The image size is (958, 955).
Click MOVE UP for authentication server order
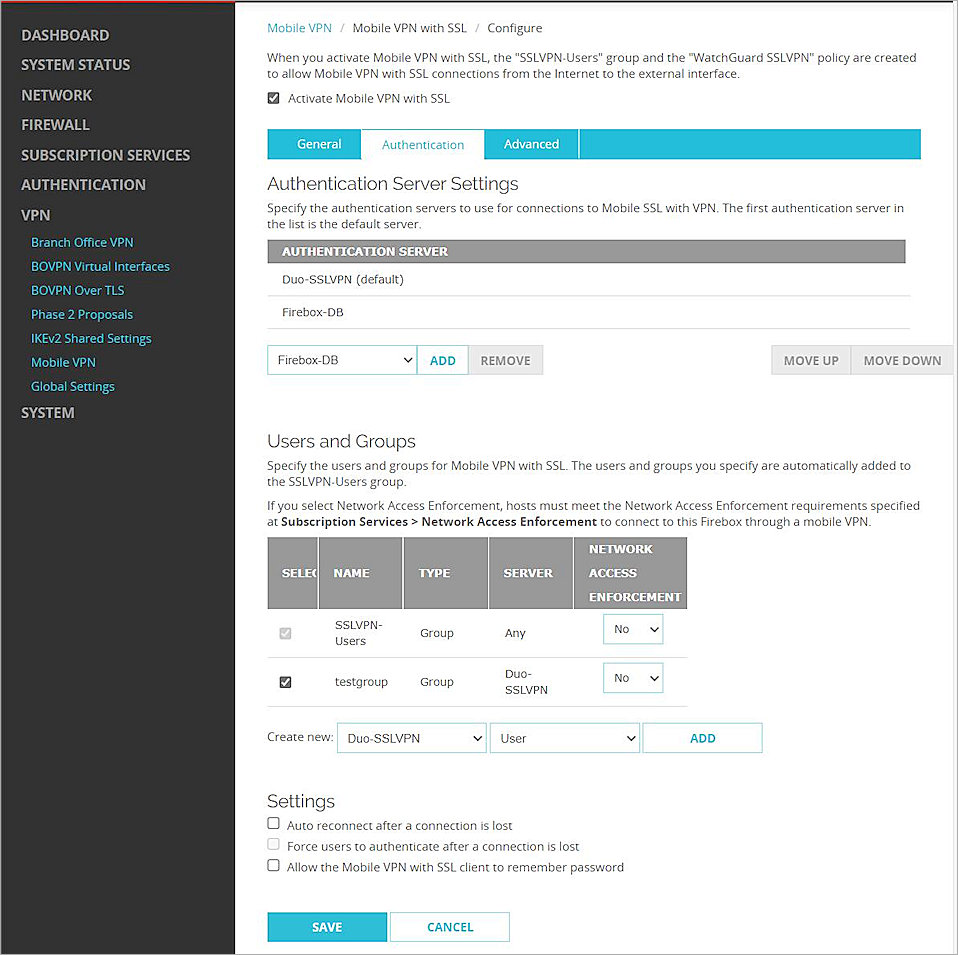pyautogui.click(x=810, y=359)
